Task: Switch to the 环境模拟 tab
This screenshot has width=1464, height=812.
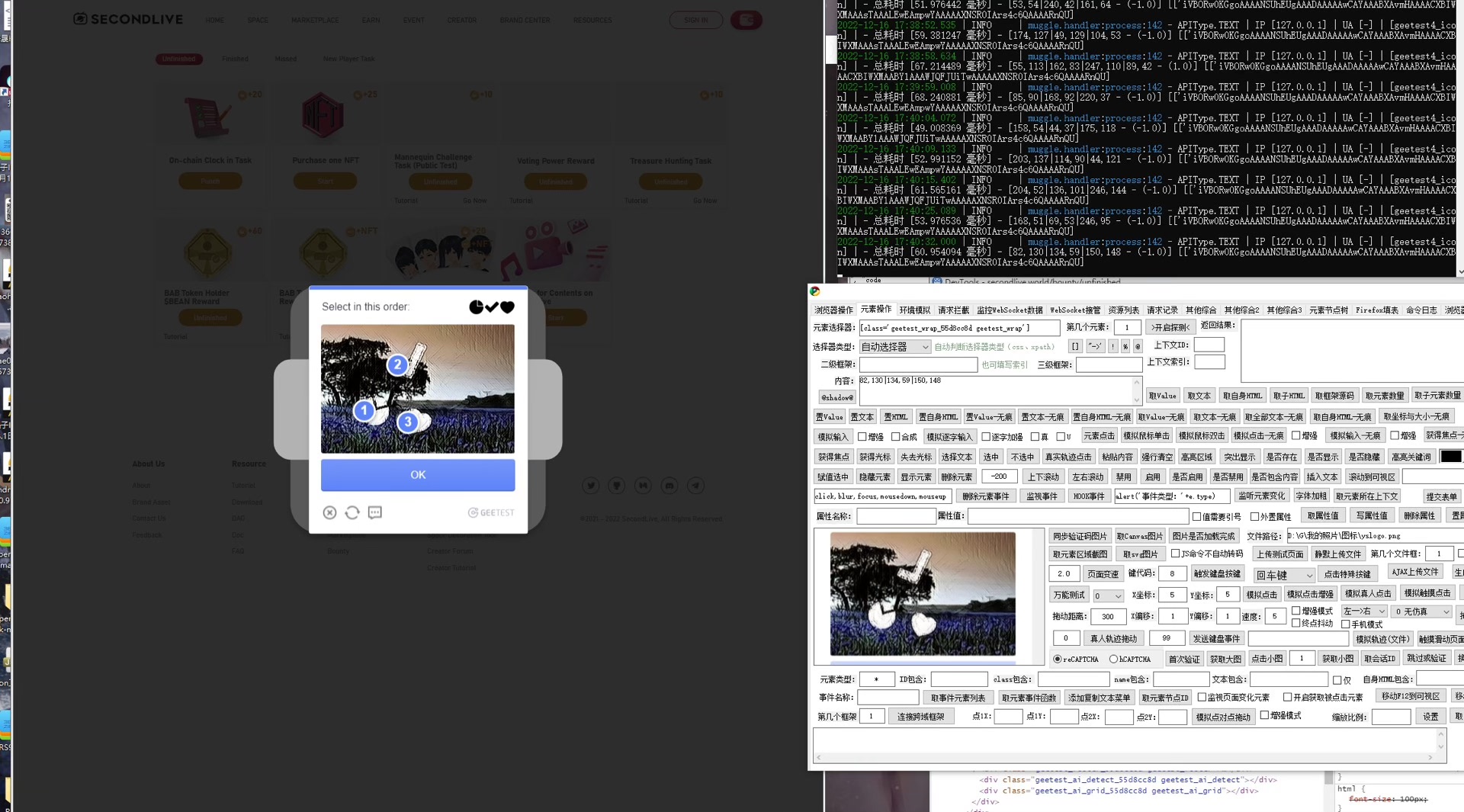Action: pyautogui.click(x=914, y=310)
